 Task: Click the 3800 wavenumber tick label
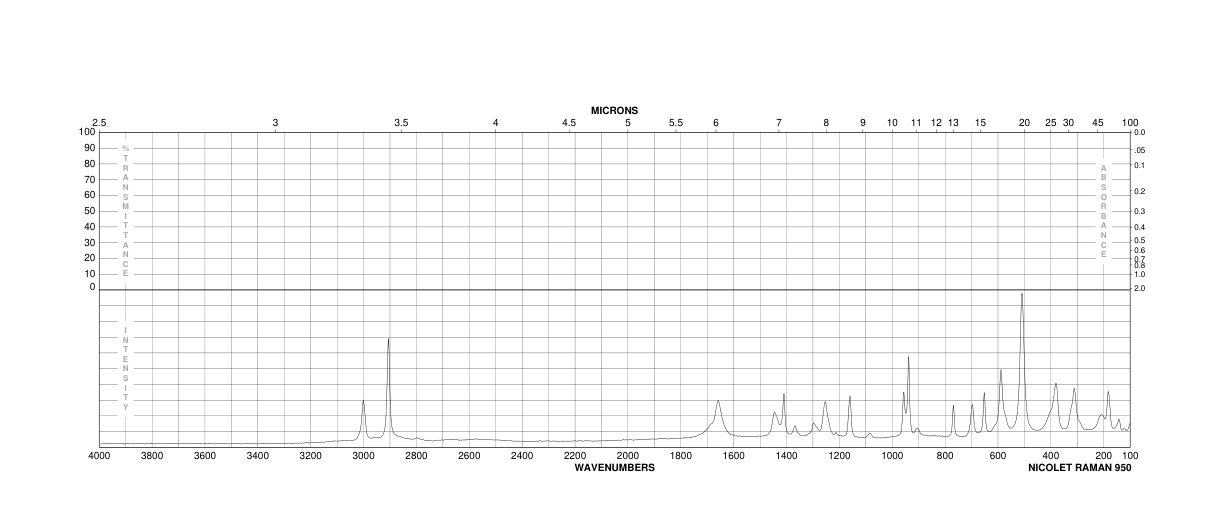pyautogui.click(x=152, y=456)
